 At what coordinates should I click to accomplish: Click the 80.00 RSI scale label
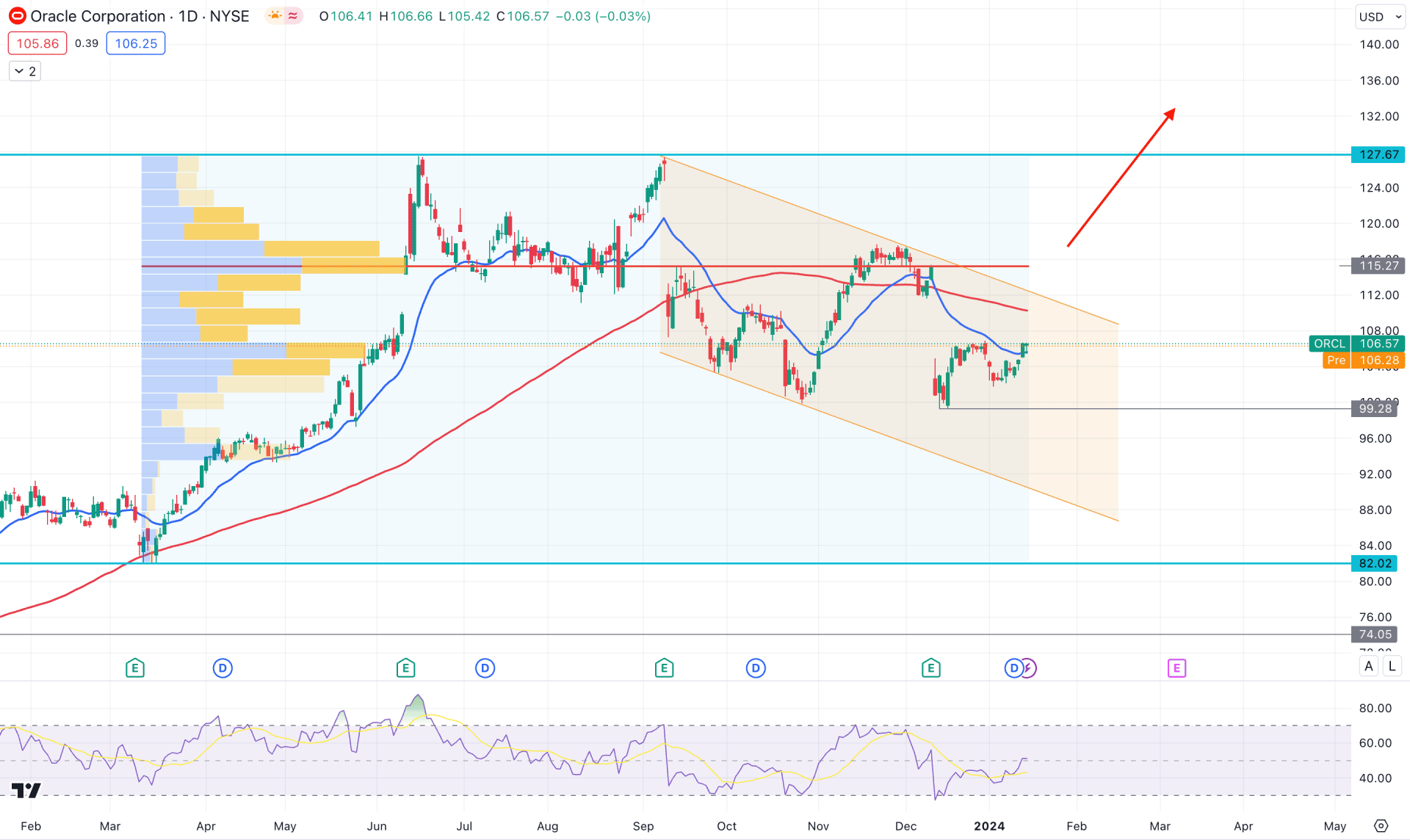click(1375, 708)
